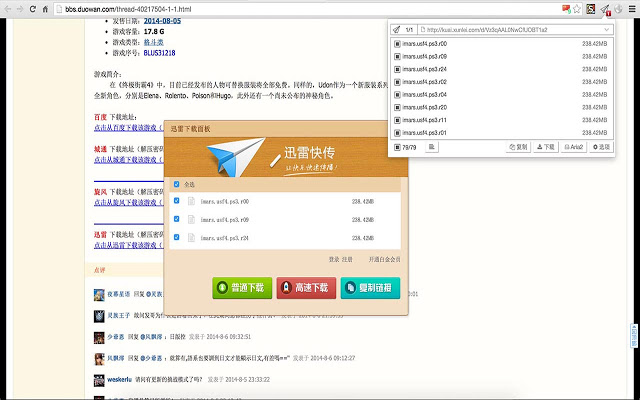640x400 pixels.
Task: Click the 复制 copy button in popup
Action: (x=518, y=147)
